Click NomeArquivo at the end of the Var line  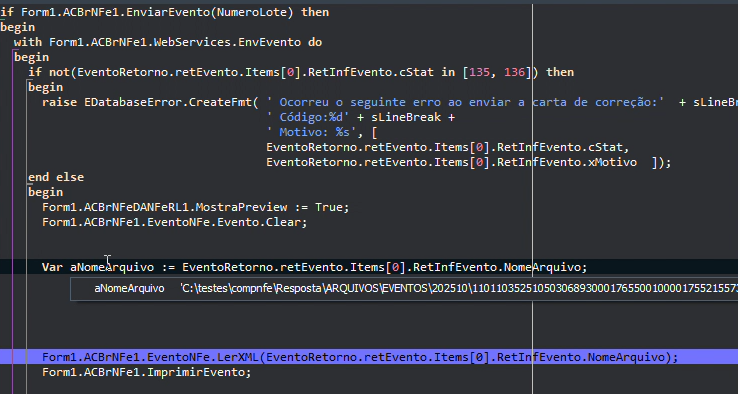pos(542,268)
